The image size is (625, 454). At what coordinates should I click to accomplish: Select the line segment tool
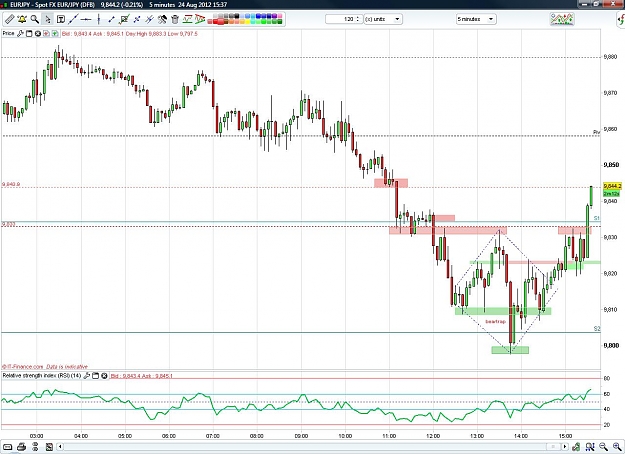pyautogui.click(x=111, y=19)
